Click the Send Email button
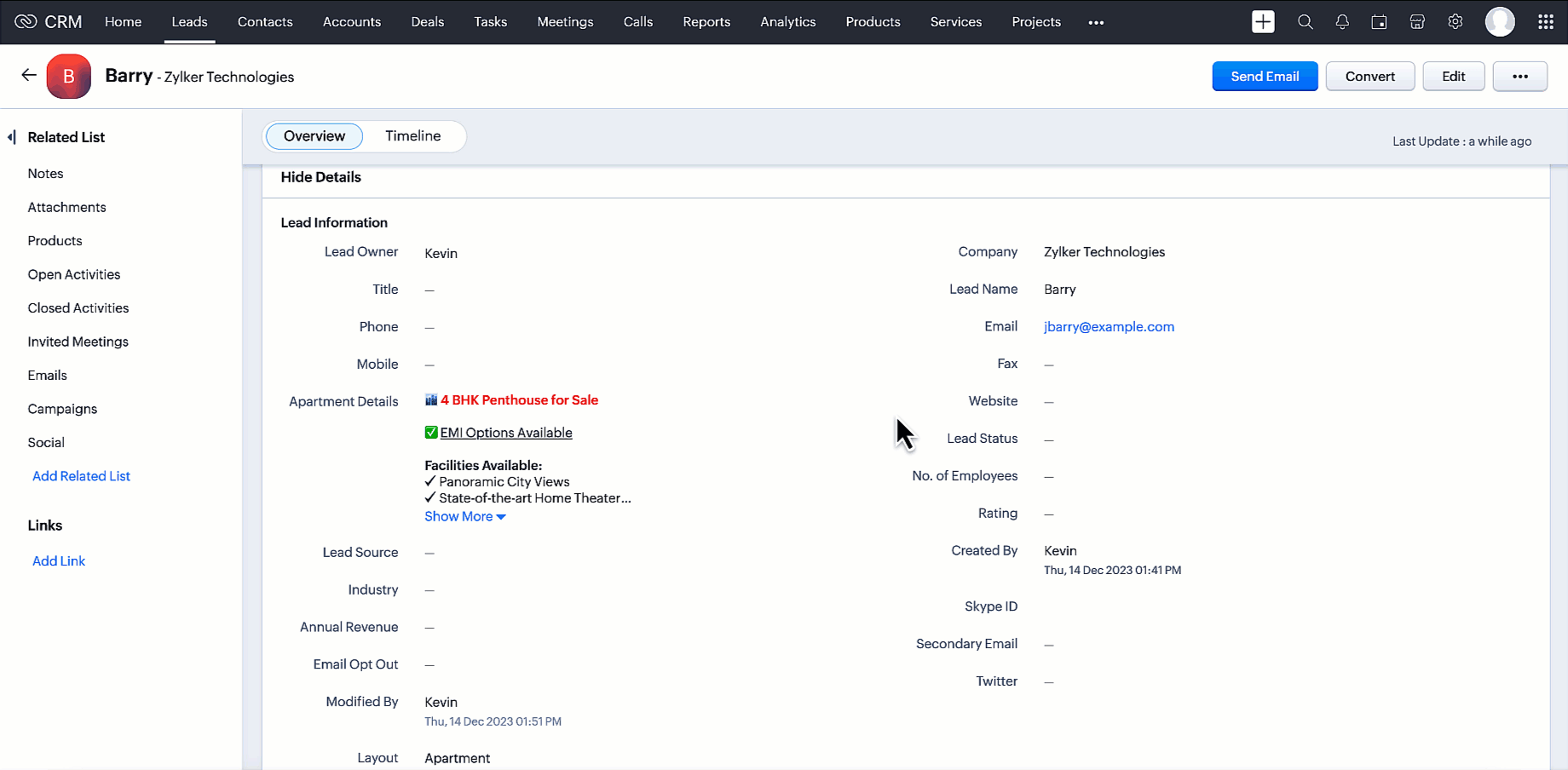Image resolution: width=1568 pixels, height=770 pixels. pyautogui.click(x=1265, y=77)
